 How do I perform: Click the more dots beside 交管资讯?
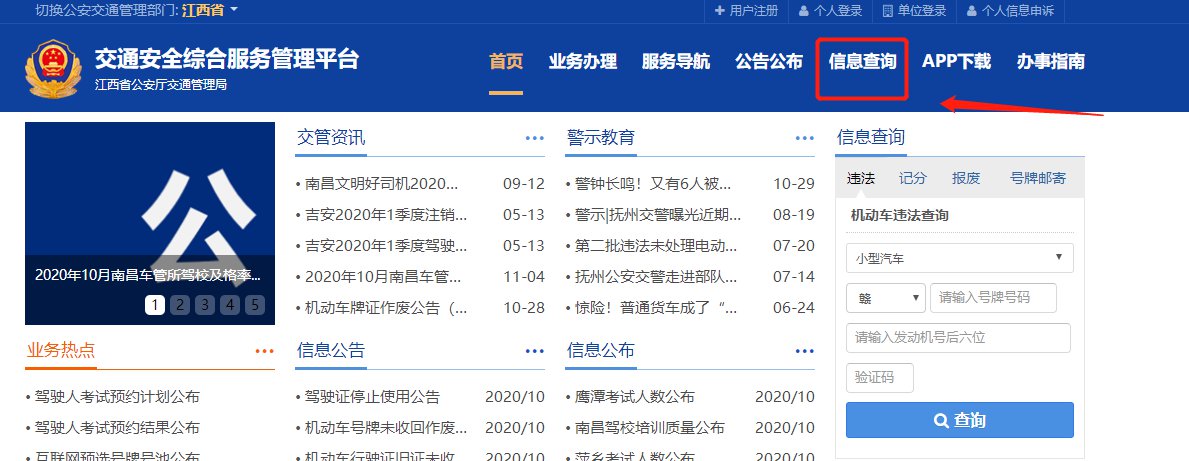click(x=534, y=138)
